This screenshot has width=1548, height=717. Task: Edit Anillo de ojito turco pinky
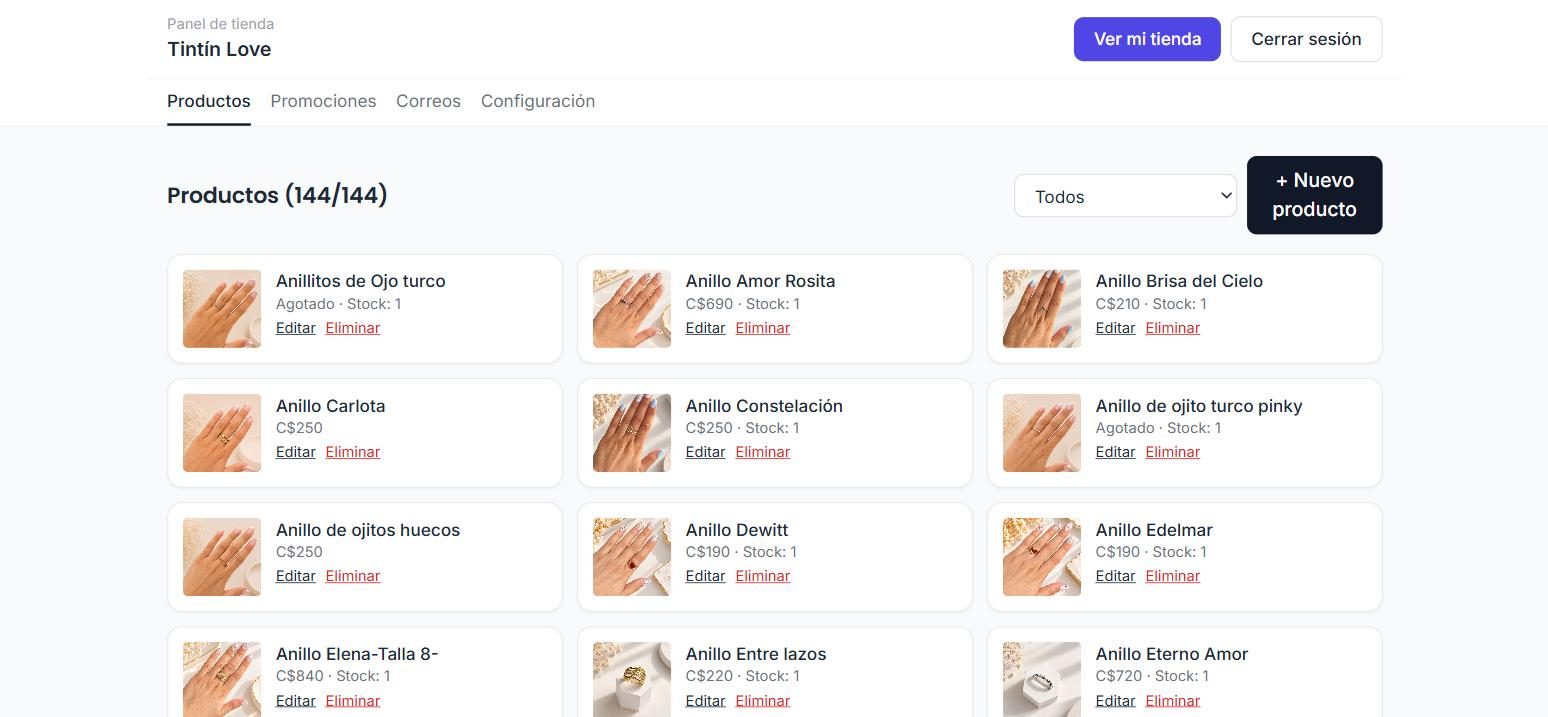click(1115, 452)
